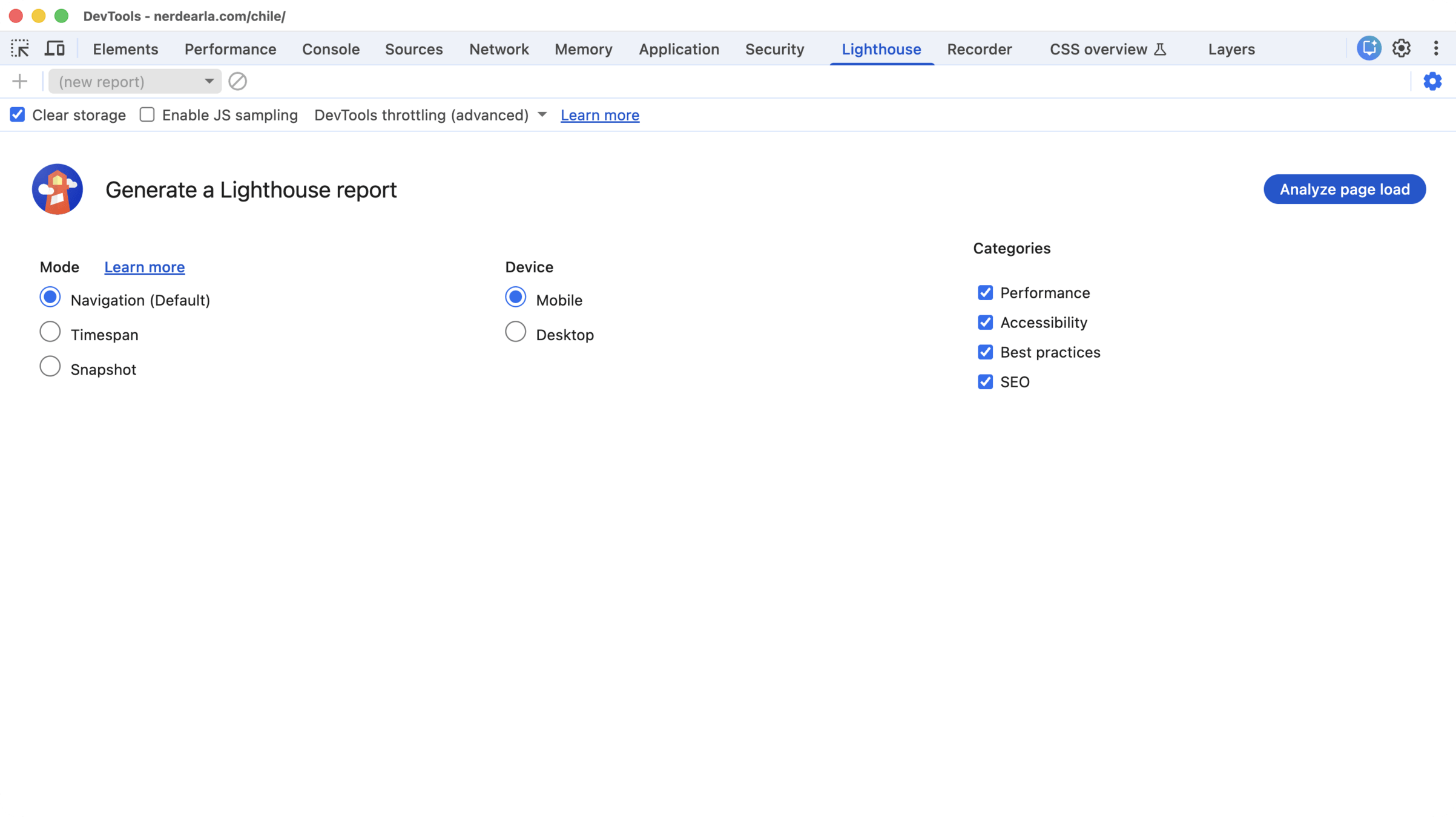Expand DevTools throttling dropdown

coord(430,115)
